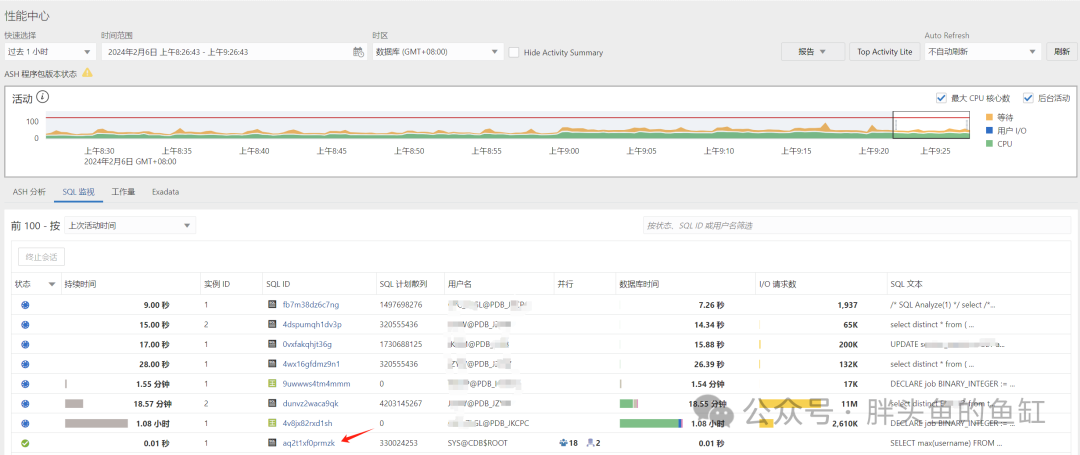Open Auto Refresh dropdown
This screenshot has height=455, width=1080.
[x=982, y=52]
